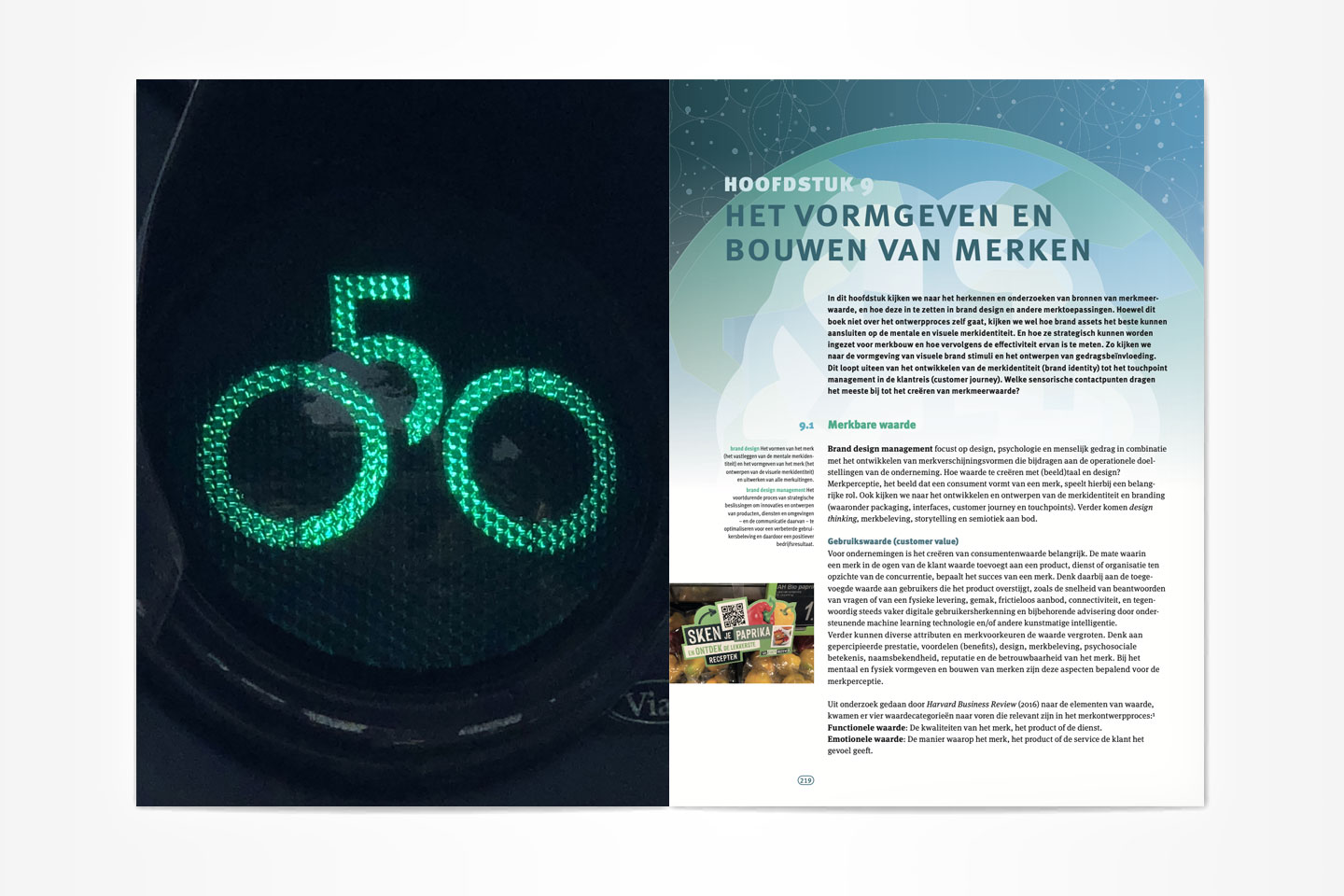Select the bold 'Emotionele waarde' term
The height and width of the screenshot is (896, 1344).
coord(865,739)
